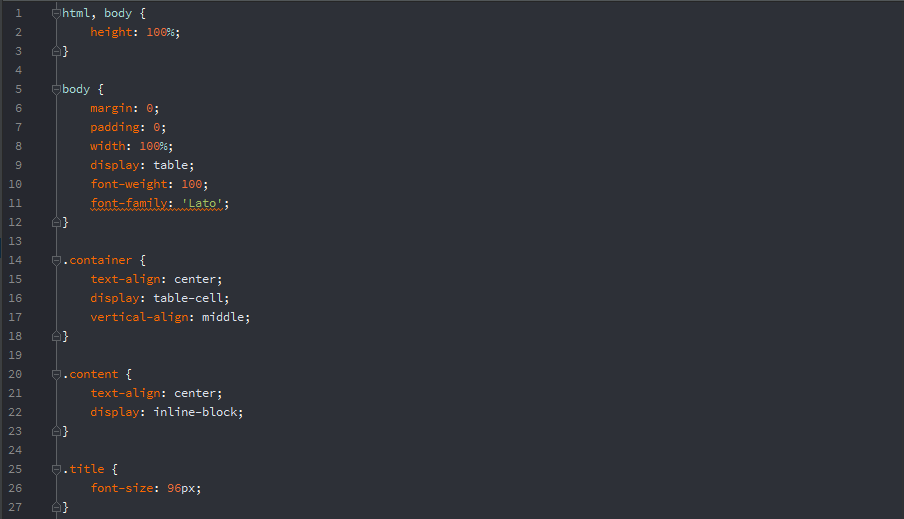Collapse the body rule on line 5
904x519 pixels.
(x=57, y=89)
